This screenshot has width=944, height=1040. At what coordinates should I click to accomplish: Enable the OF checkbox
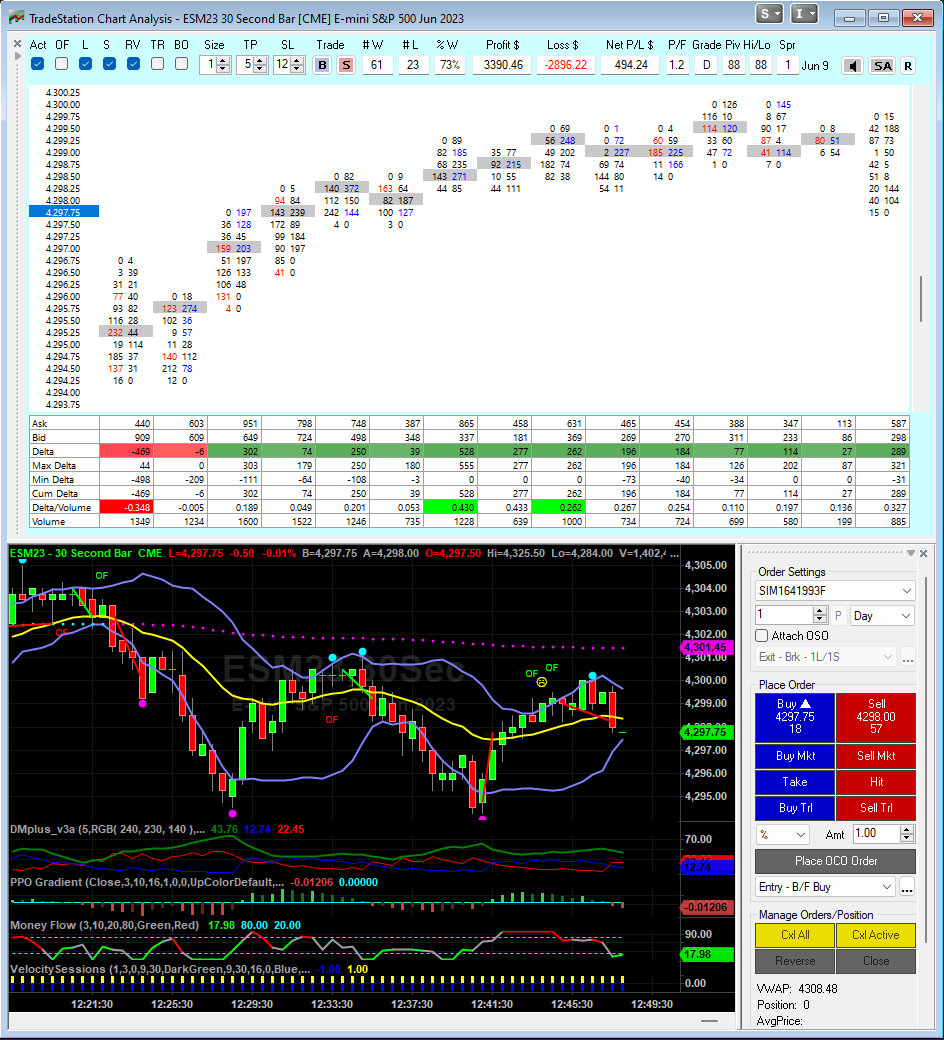click(x=62, y=64)
